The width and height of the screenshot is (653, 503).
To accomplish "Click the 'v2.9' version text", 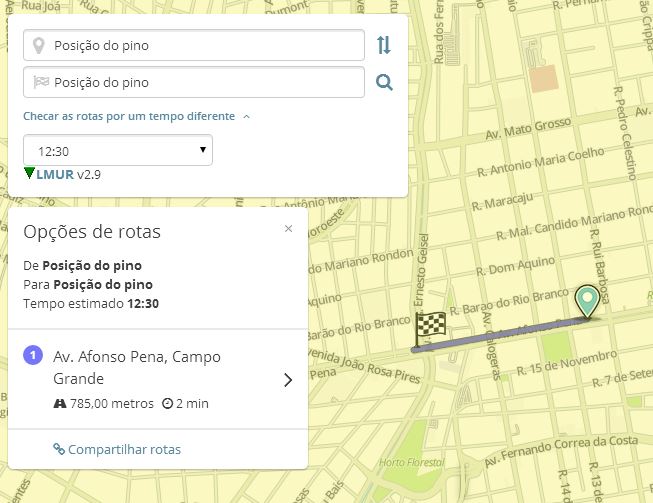I will point(89,174).
